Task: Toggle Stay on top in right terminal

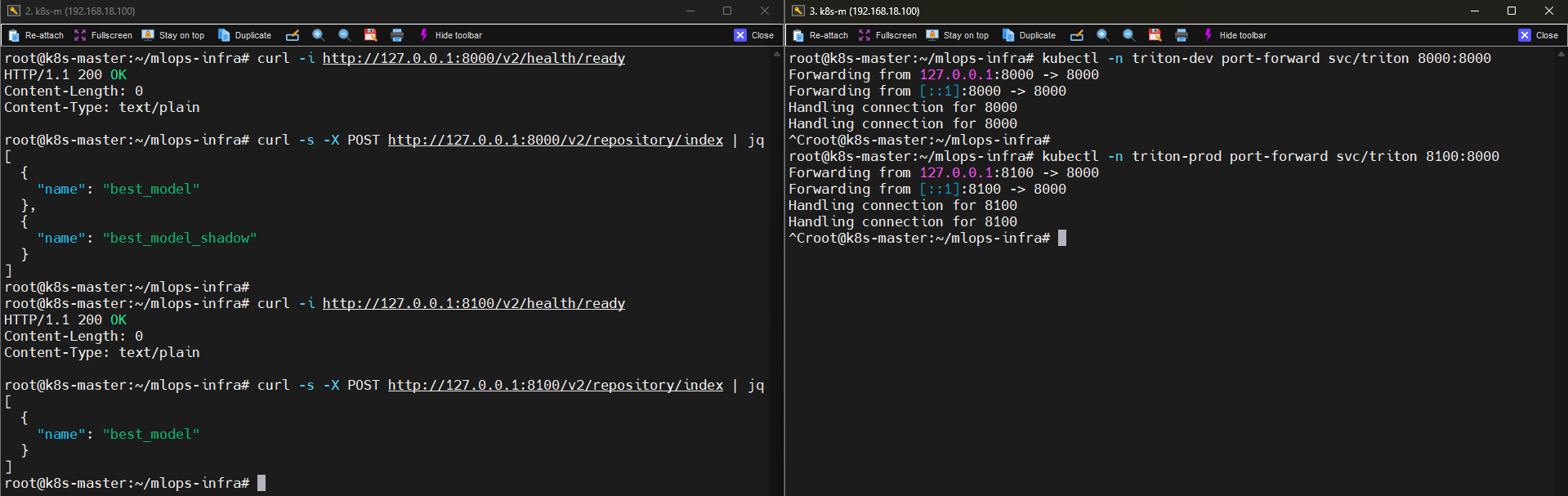Action: 958,35
